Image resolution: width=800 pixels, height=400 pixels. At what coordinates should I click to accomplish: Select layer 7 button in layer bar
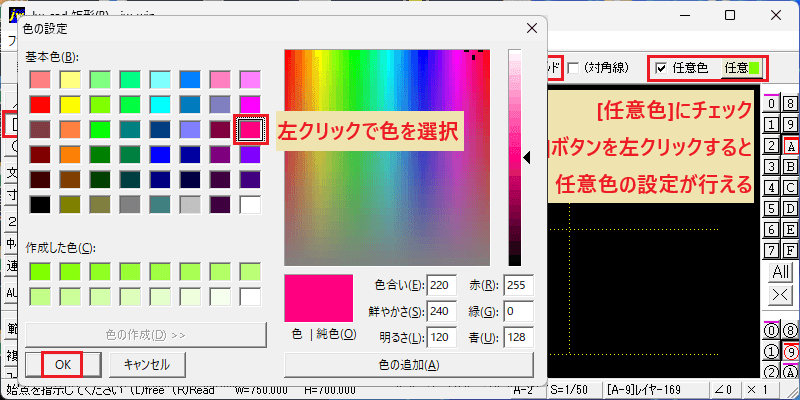click(x=771, y=251)
